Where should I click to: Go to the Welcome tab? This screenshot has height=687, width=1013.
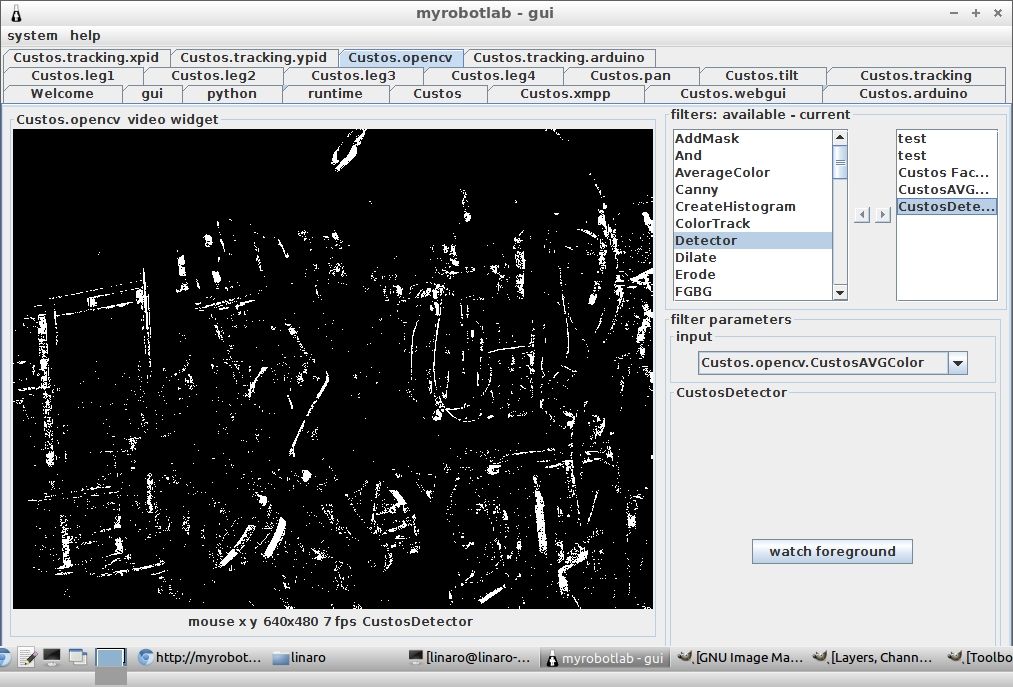tap(62, 94)
